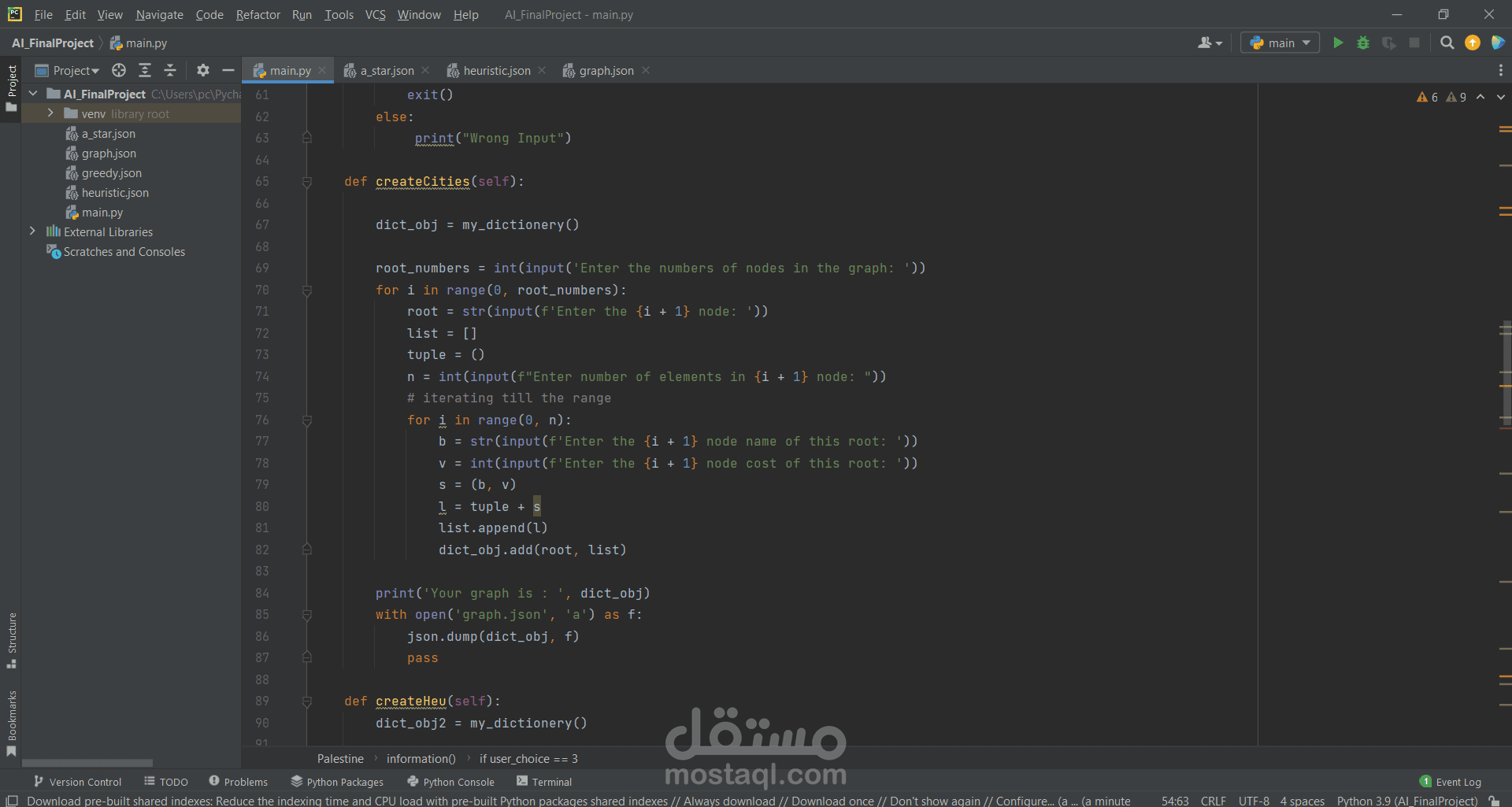Close the a_star.json tab
Image resolution: width=1512 pixels, height=807 pixels.
click(x=425, y=70)
